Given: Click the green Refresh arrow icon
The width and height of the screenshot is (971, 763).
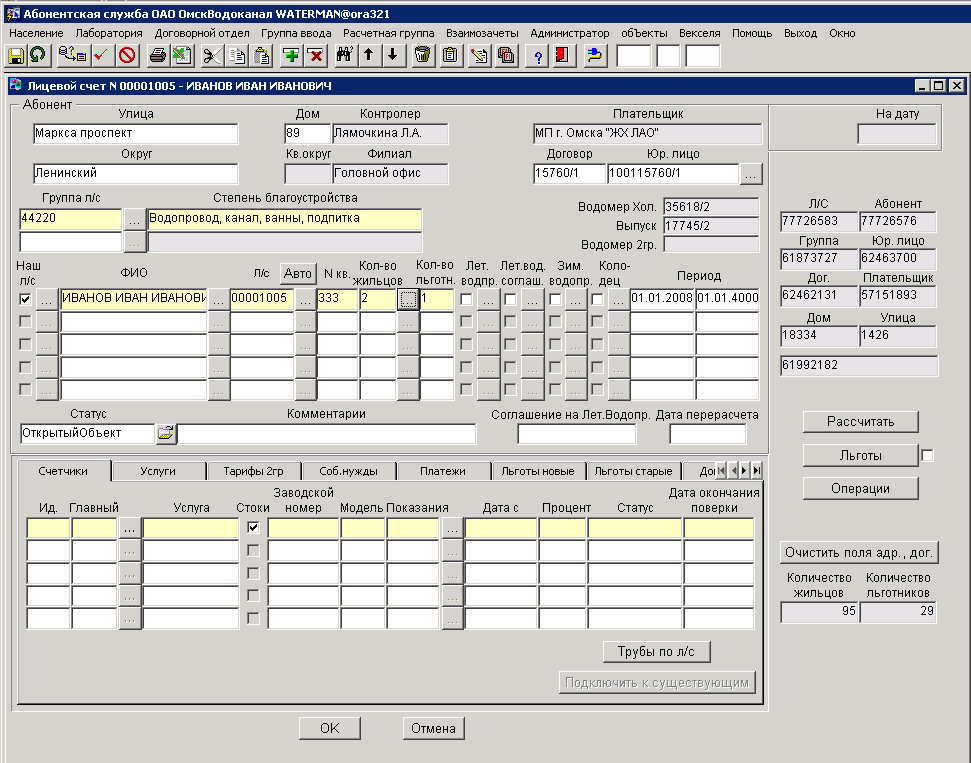Looking at the screenshot, I should [x=37, y=55].
